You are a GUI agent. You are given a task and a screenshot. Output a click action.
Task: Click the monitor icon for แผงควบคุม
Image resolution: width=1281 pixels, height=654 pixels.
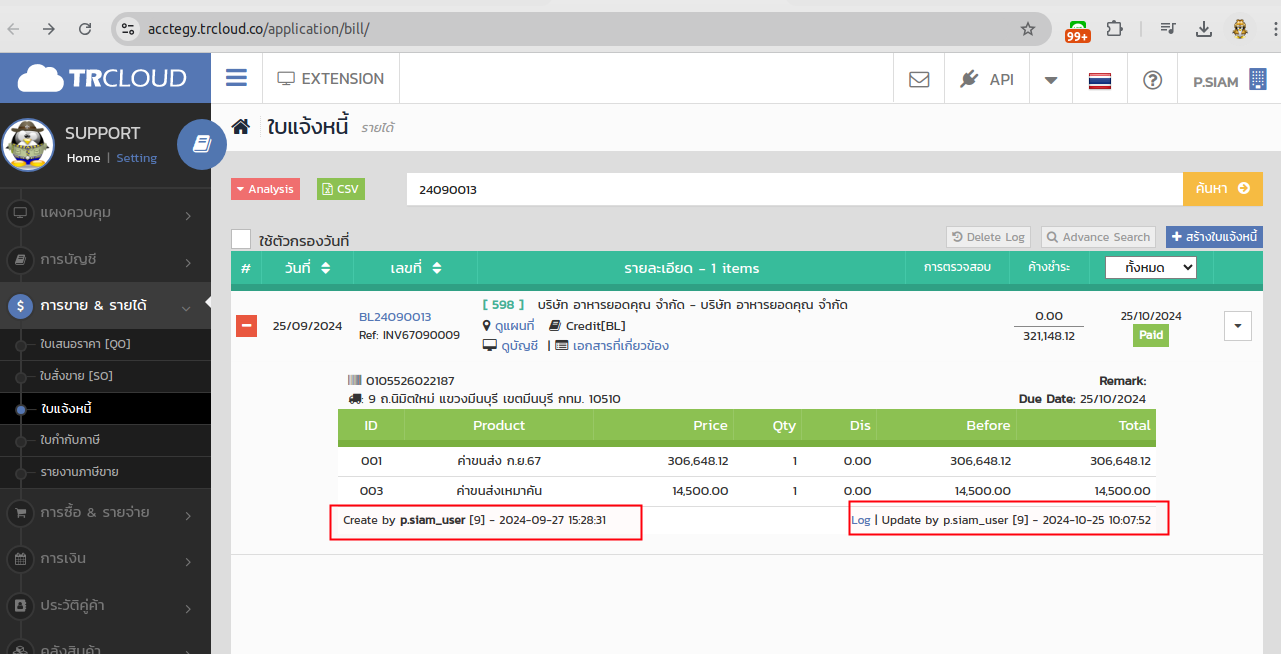click(20, 213)
